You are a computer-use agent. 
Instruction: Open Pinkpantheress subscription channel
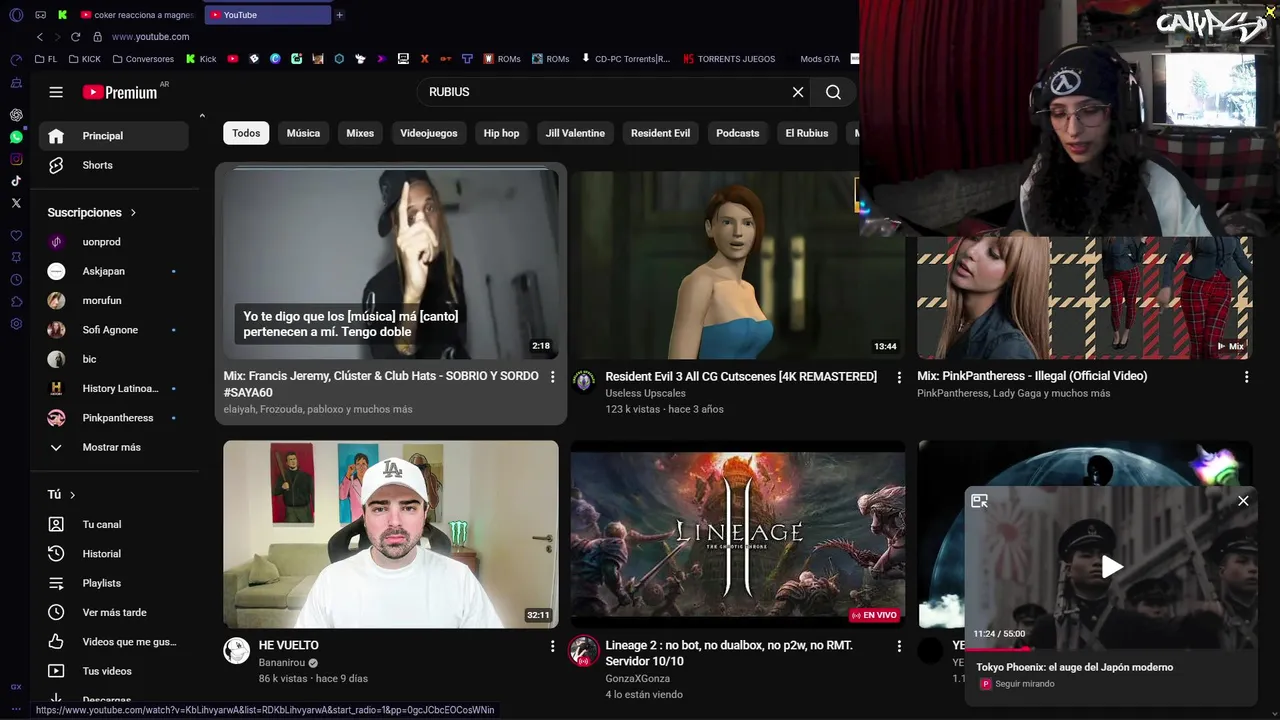point(114,418)
